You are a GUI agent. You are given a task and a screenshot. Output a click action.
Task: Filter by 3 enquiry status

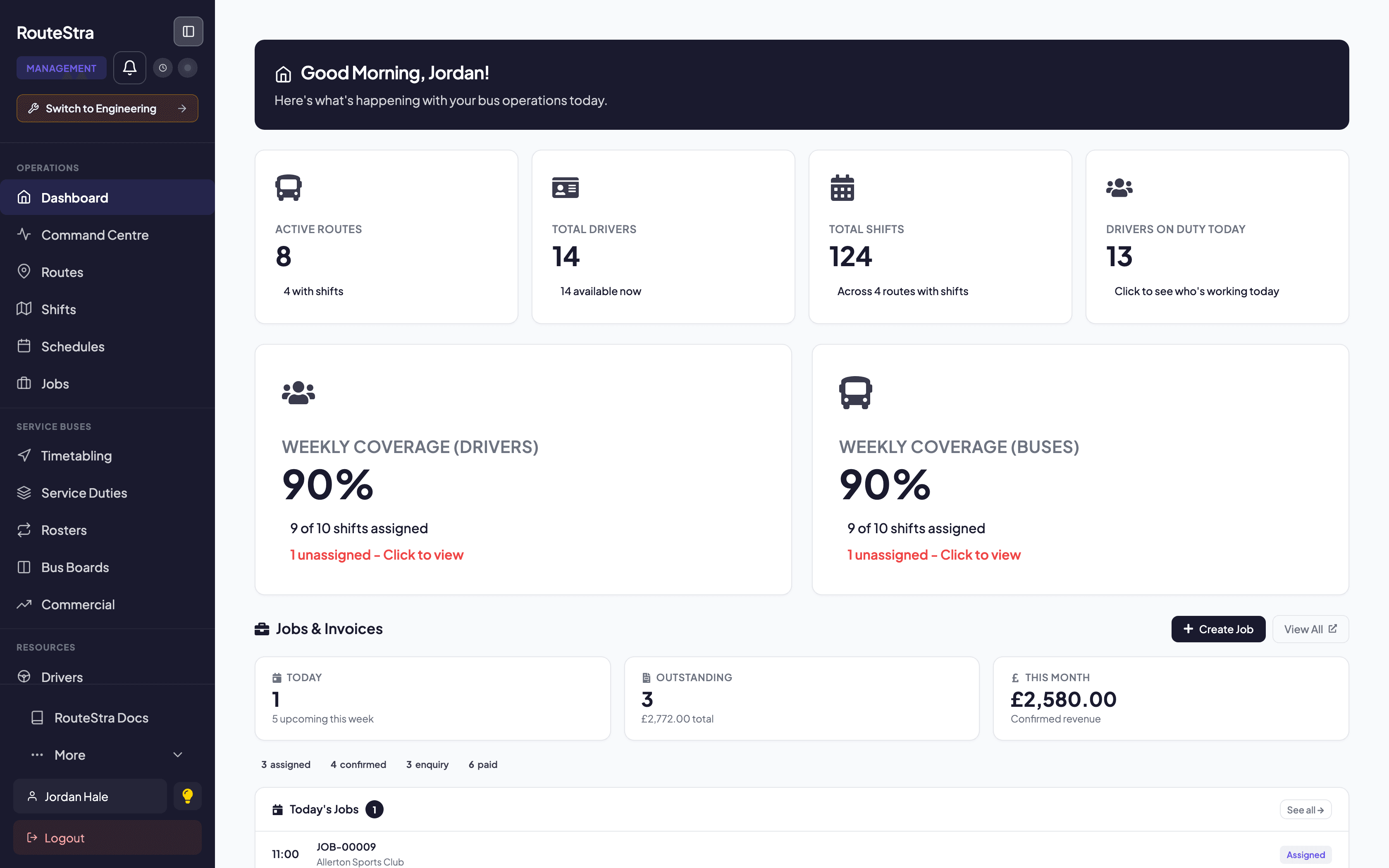[427, 765]
